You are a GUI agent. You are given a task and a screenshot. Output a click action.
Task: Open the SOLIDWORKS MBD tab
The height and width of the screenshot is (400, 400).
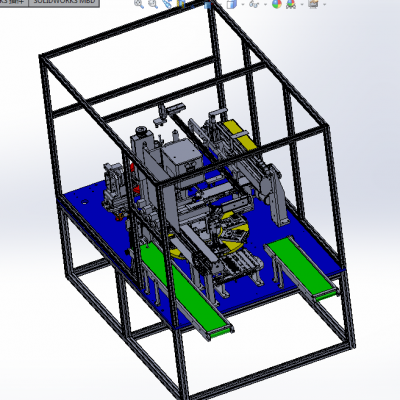pyautogui.click(x=64, y=2)
